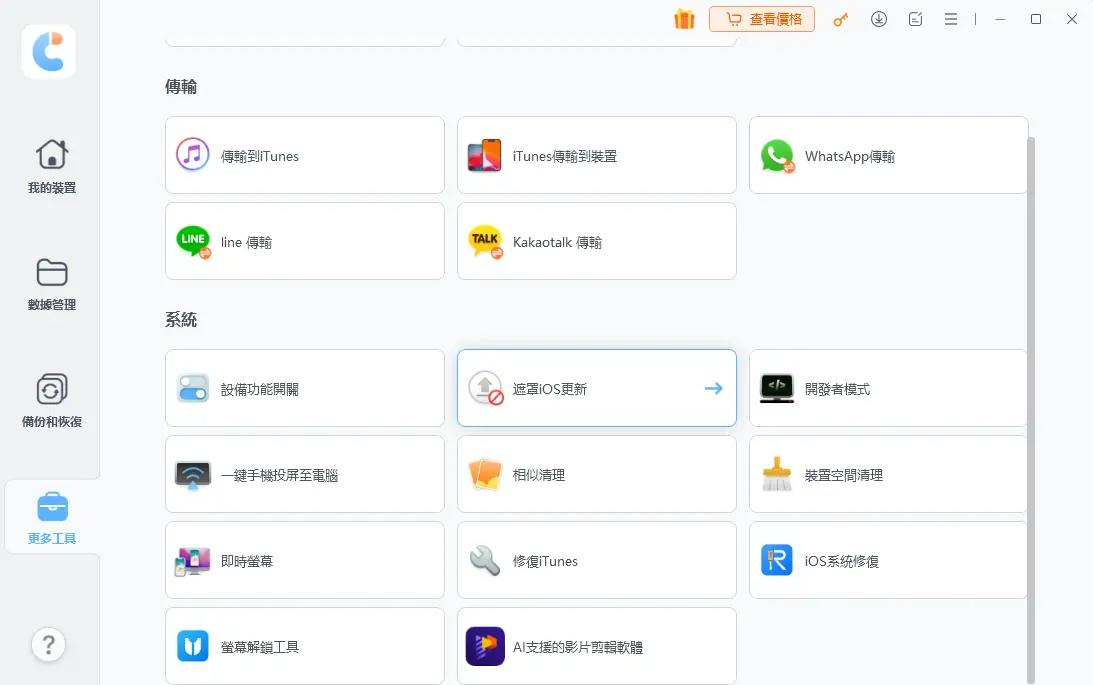Image resolution: width=1093 pixels, height=685 pixels.
Task: Open the hamburger menu in title bar
Action: pos(951,19)
